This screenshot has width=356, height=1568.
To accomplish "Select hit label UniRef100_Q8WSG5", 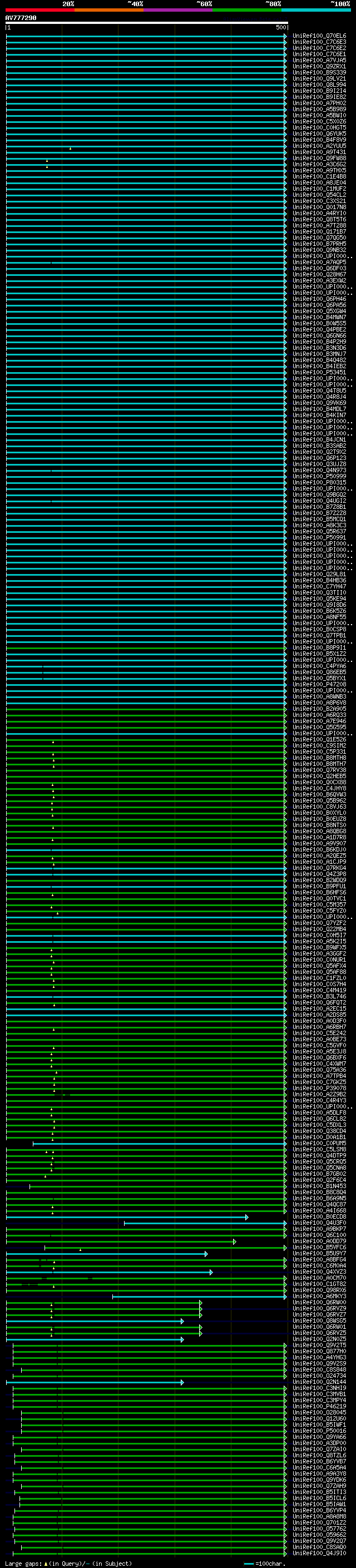I will pos(319,1321).
